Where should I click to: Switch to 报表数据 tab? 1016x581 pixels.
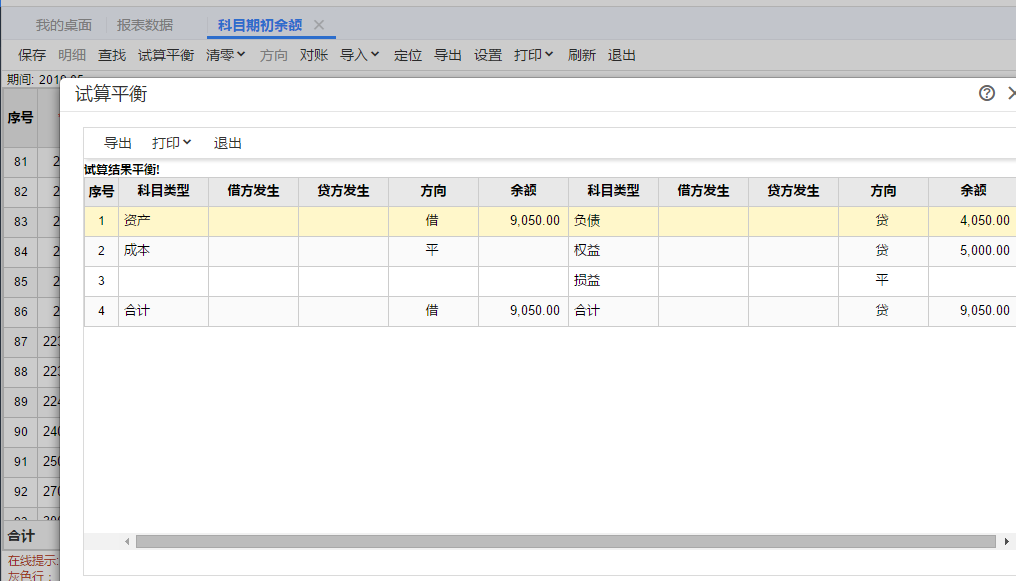145,25
